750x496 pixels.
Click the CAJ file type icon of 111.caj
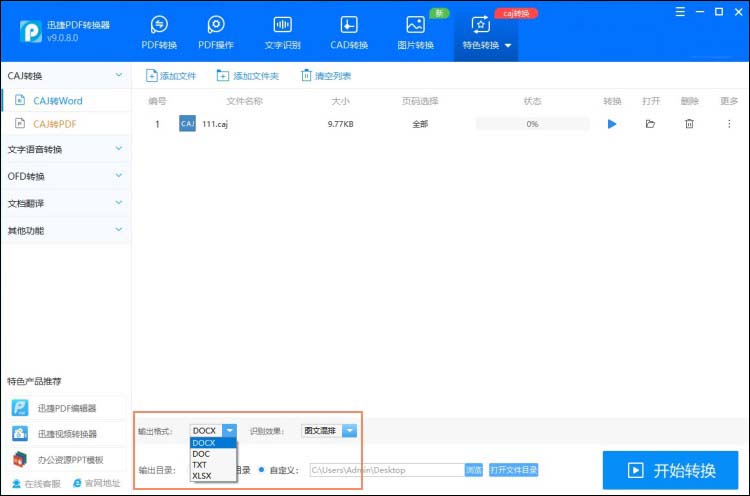(x=187, y=123)
